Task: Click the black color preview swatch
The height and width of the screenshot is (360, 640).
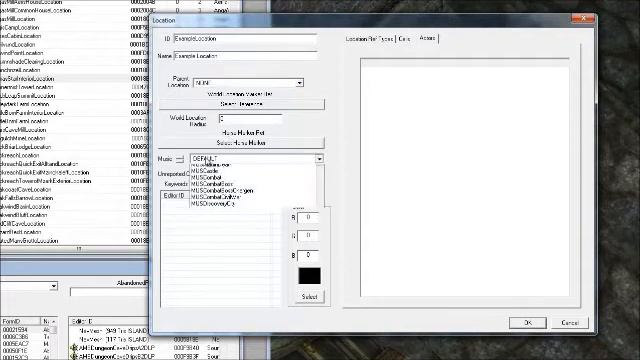Action: tap(309, 276)
